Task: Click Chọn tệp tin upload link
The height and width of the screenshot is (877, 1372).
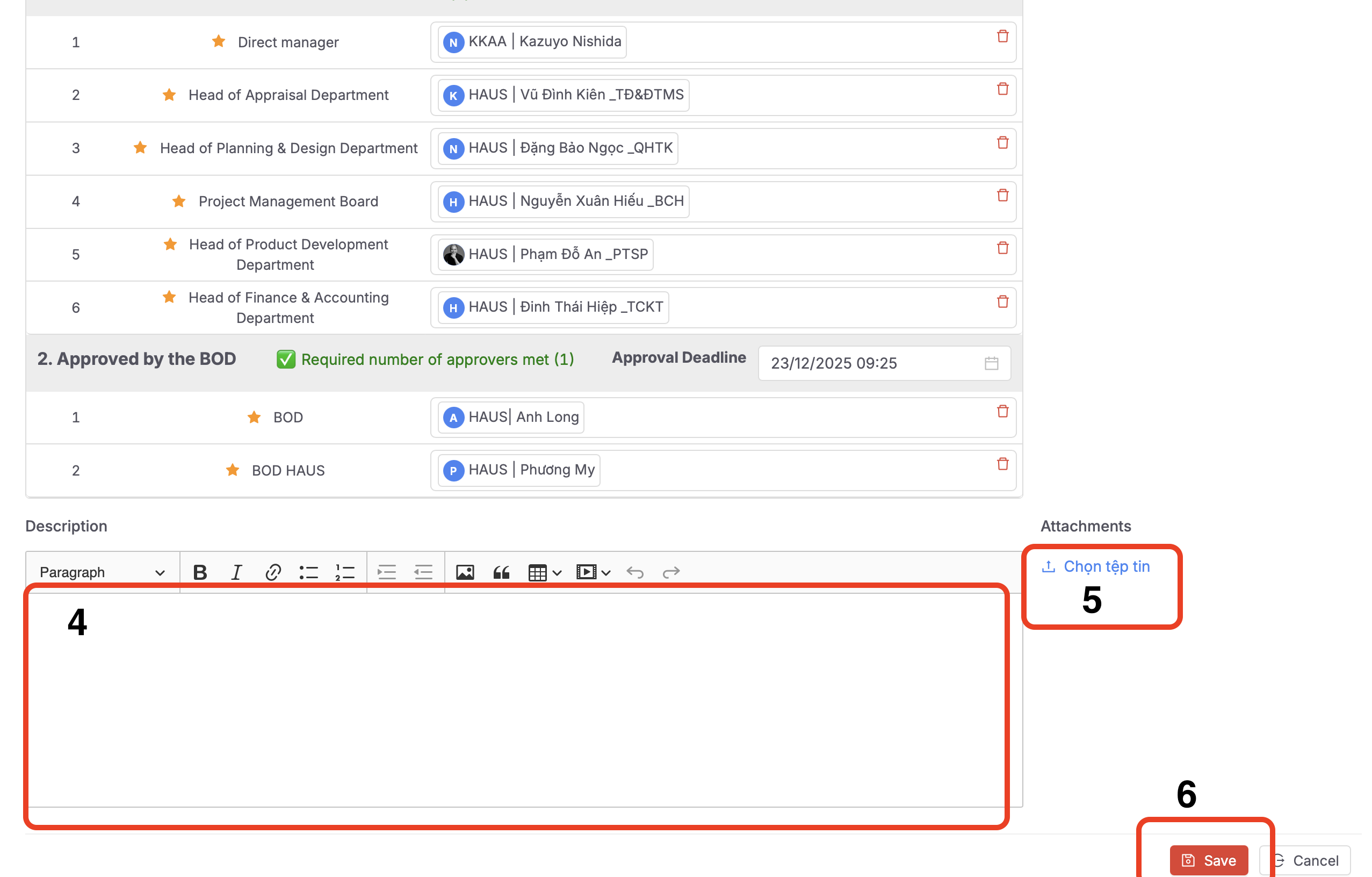Action: 1106,566
